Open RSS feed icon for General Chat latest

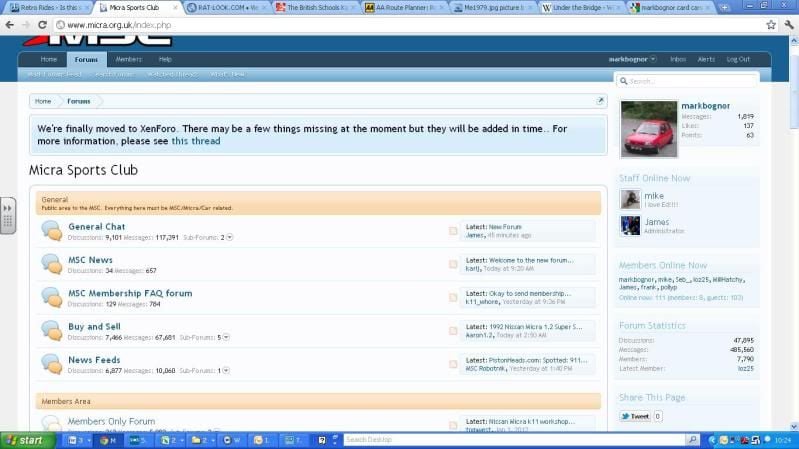click(x=453, y=231)
